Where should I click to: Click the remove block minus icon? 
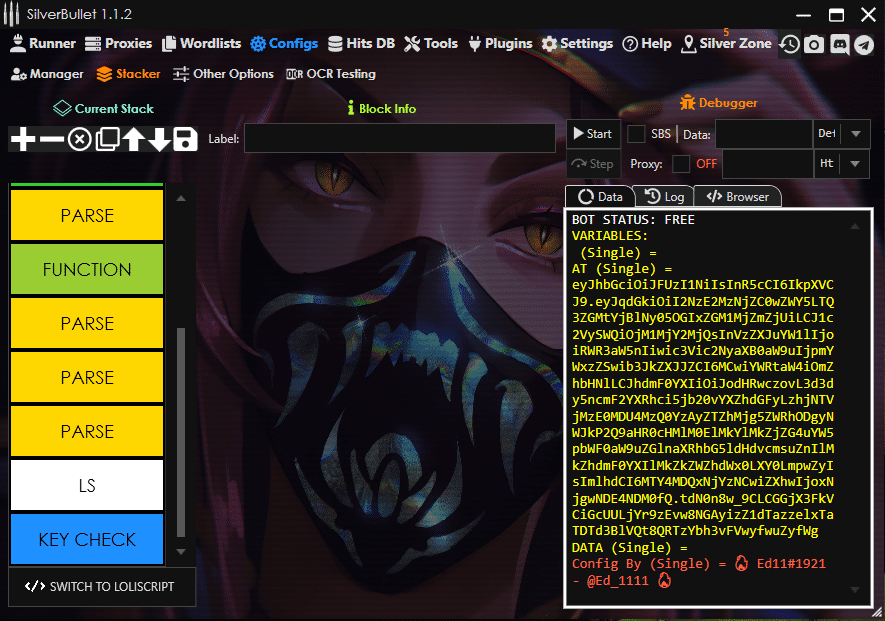51,139
